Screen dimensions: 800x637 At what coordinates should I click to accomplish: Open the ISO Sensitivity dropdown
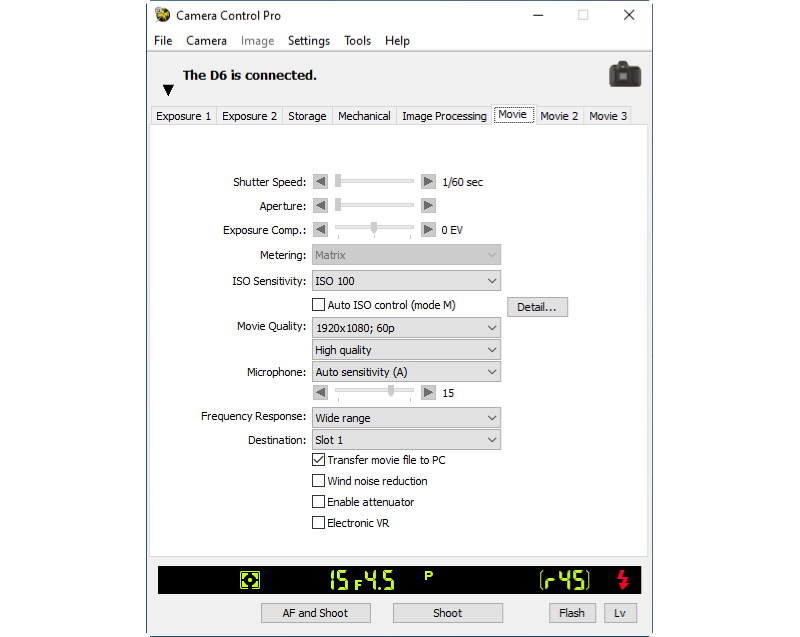pos(406,281)
